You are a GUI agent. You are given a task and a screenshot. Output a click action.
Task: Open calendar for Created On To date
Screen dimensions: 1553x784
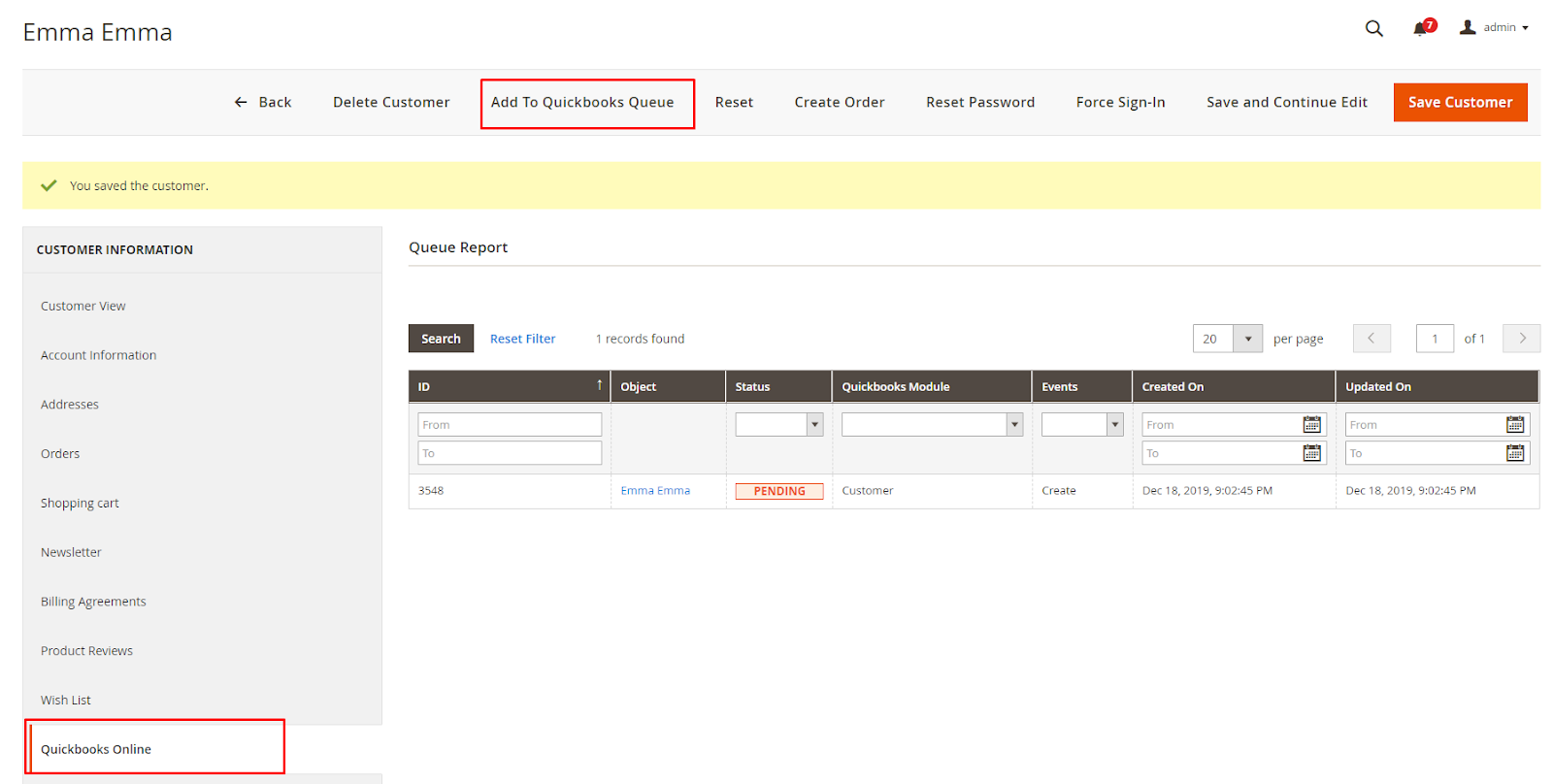(1311, 453)
